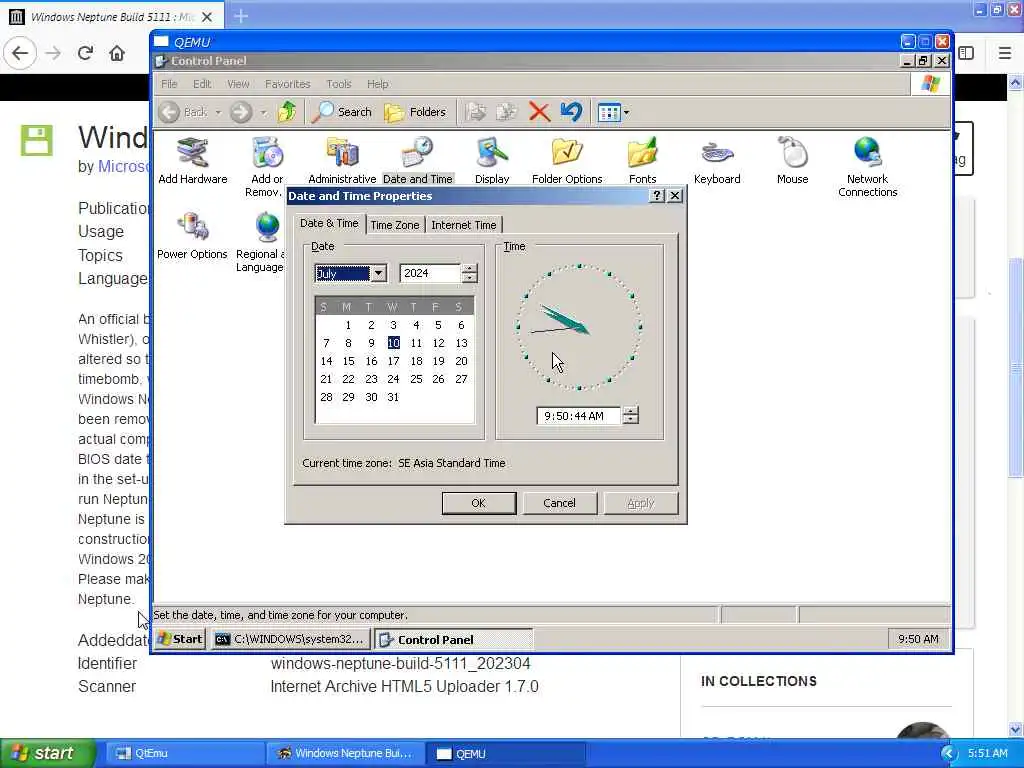The image size is (1024, 768).
Task: Open the Tools menu
Action: (x=338, y=84)
